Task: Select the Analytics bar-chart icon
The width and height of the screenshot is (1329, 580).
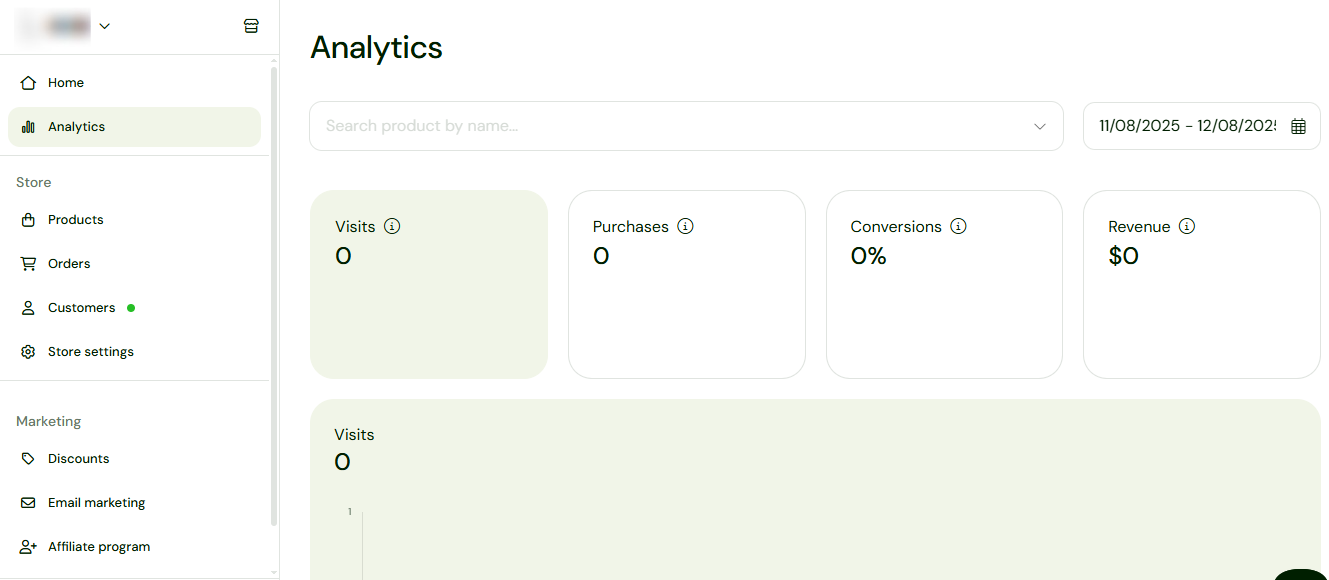Action: click(x=29, y=126)
